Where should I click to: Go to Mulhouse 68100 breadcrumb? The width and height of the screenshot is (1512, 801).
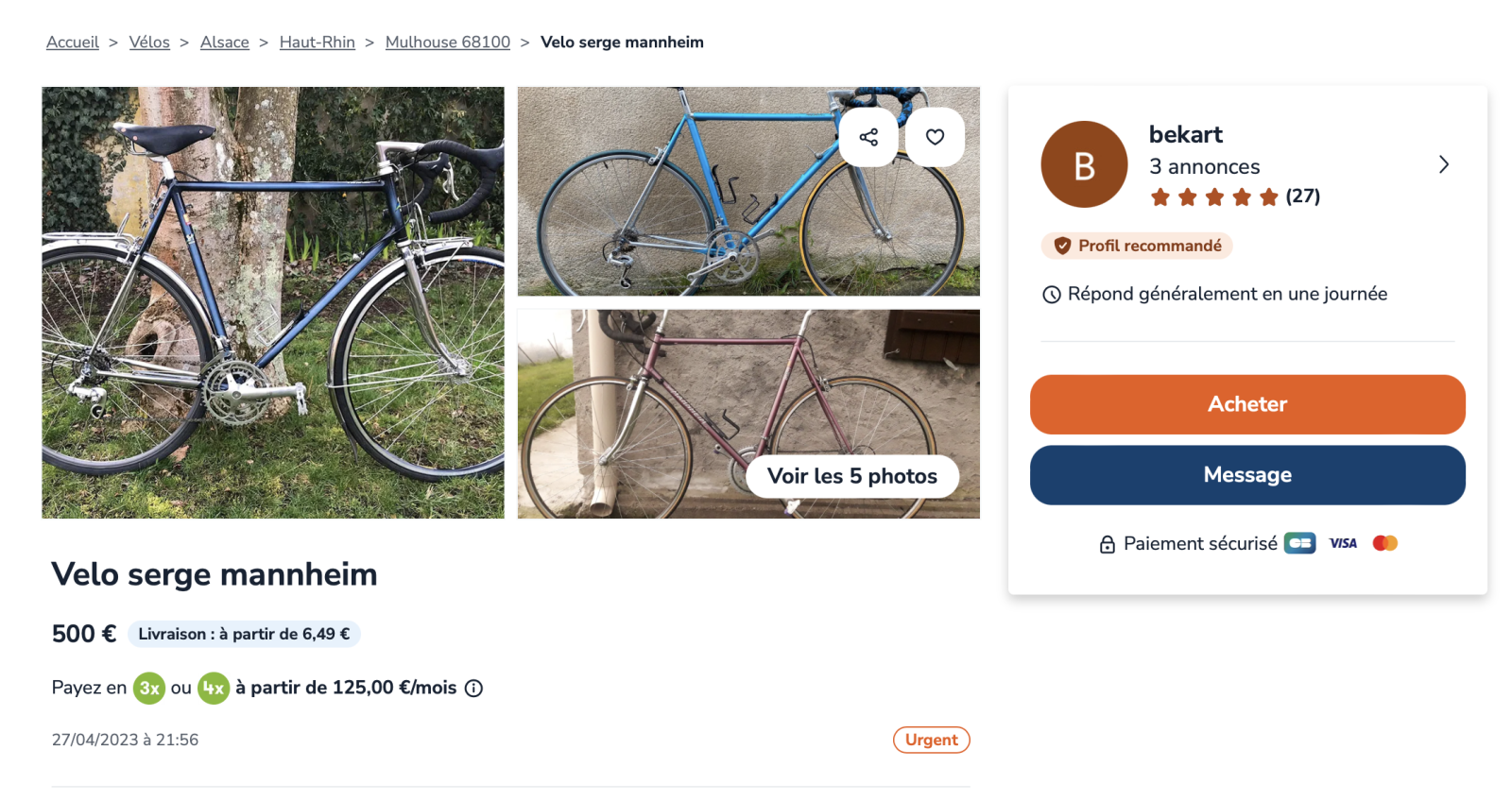[x=448, y=43]
